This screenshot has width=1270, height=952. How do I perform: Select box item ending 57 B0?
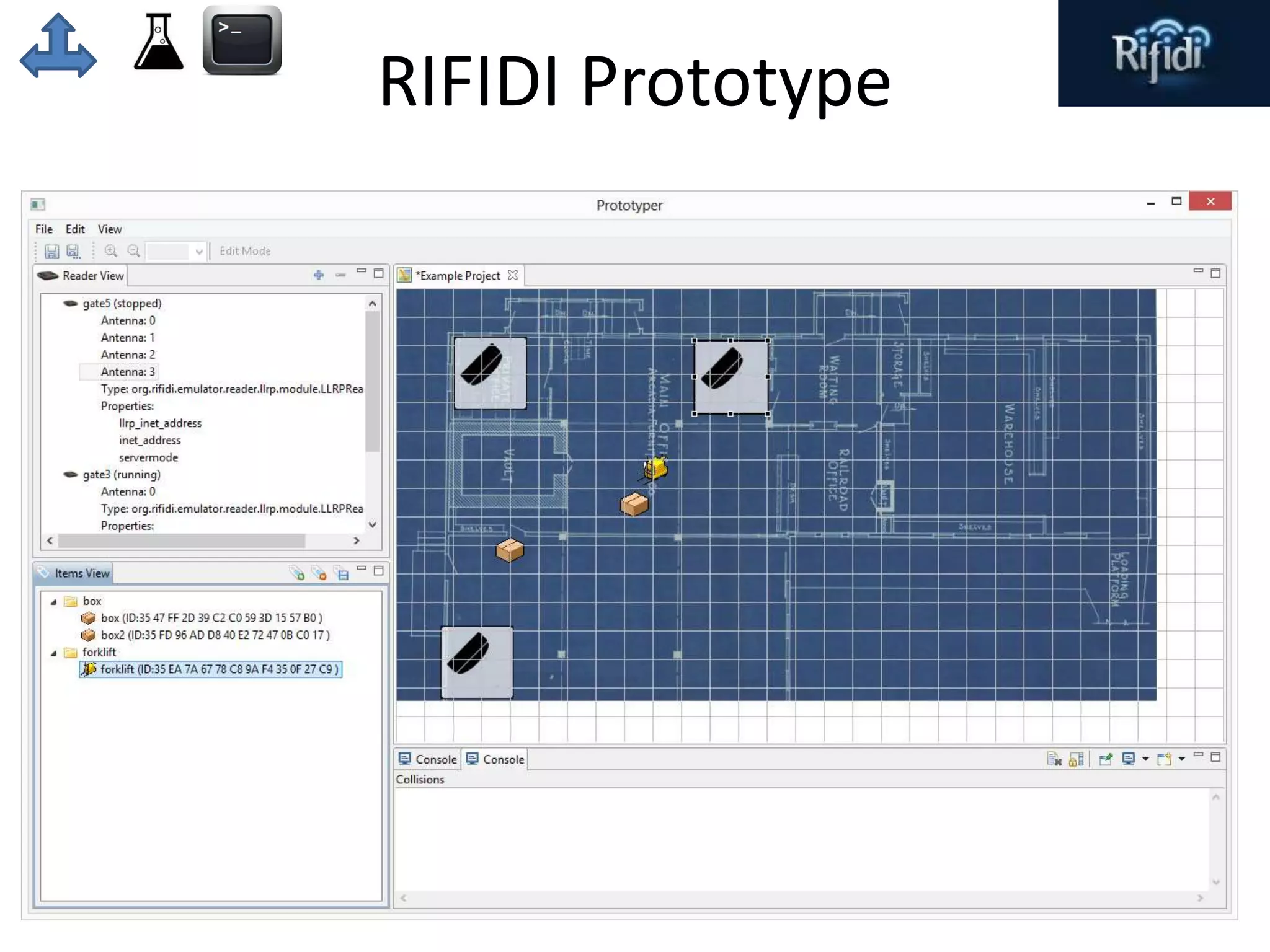click(x=211, y=617)
